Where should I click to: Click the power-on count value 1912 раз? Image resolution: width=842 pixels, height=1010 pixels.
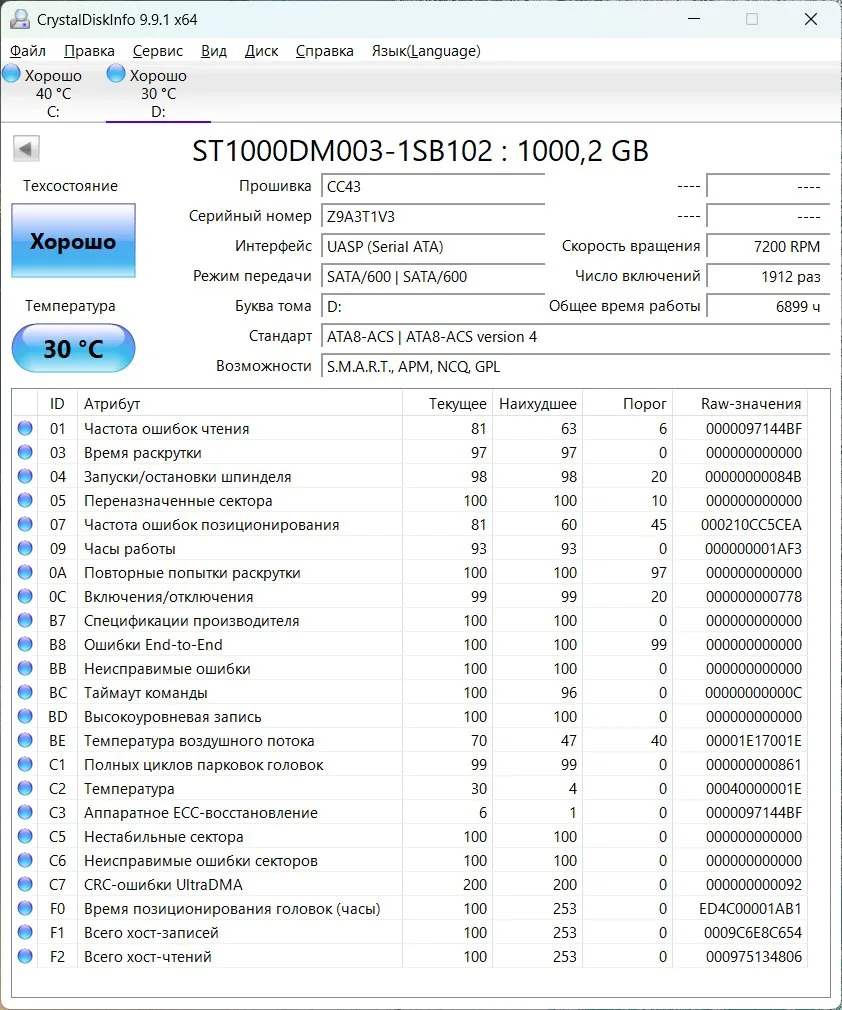768,277
